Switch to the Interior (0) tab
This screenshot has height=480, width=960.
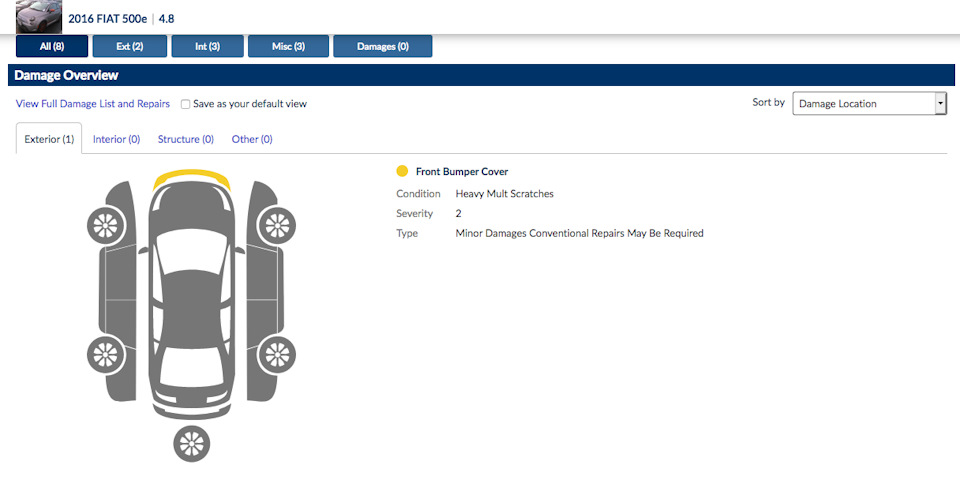point(116,139)
